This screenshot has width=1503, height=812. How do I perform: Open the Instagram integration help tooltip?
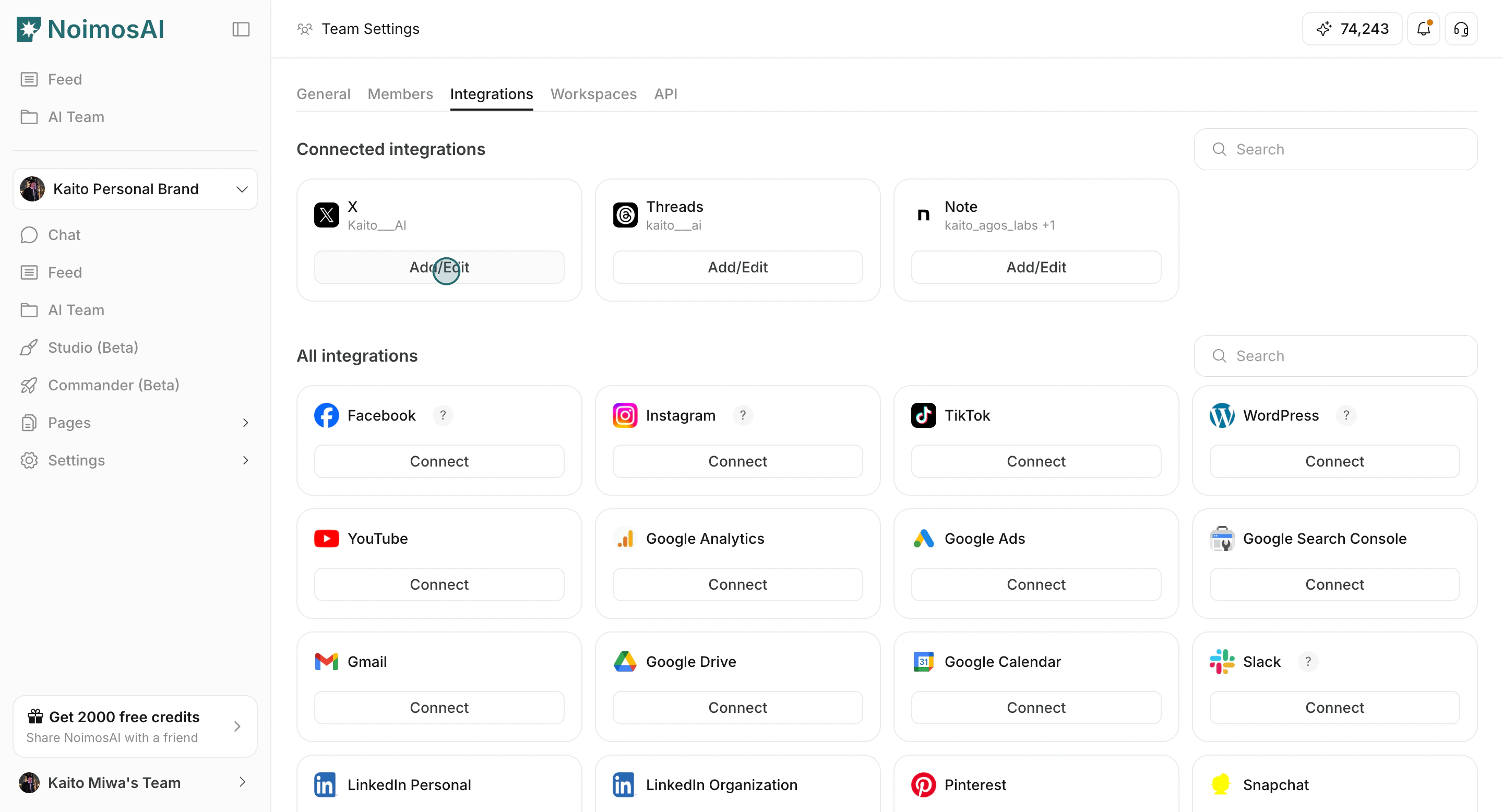coord(743,415)
